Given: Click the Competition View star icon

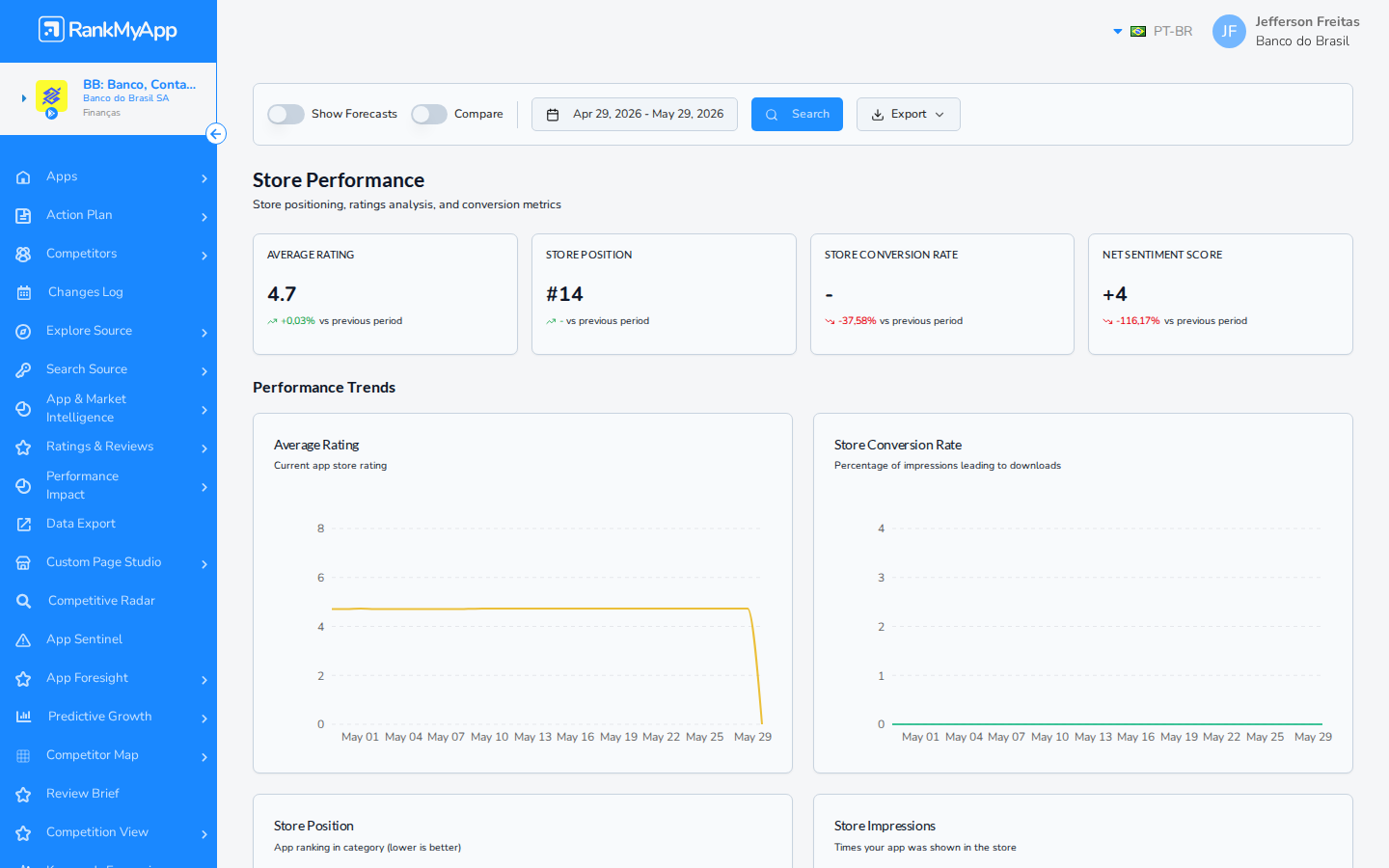Looking at the screenshot, I should pos(23,833).
